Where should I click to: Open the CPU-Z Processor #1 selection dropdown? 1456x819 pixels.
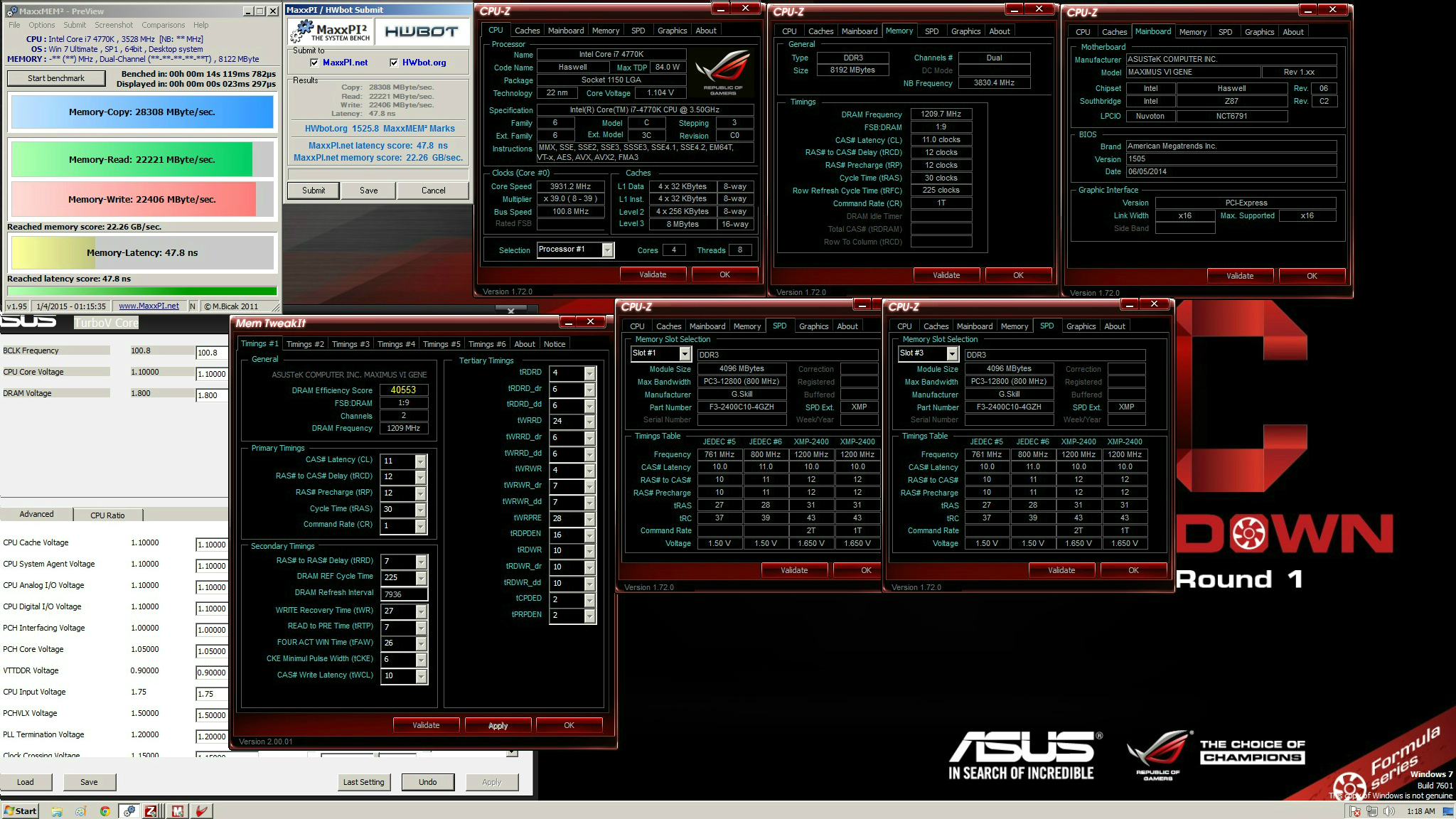(607, 250)
